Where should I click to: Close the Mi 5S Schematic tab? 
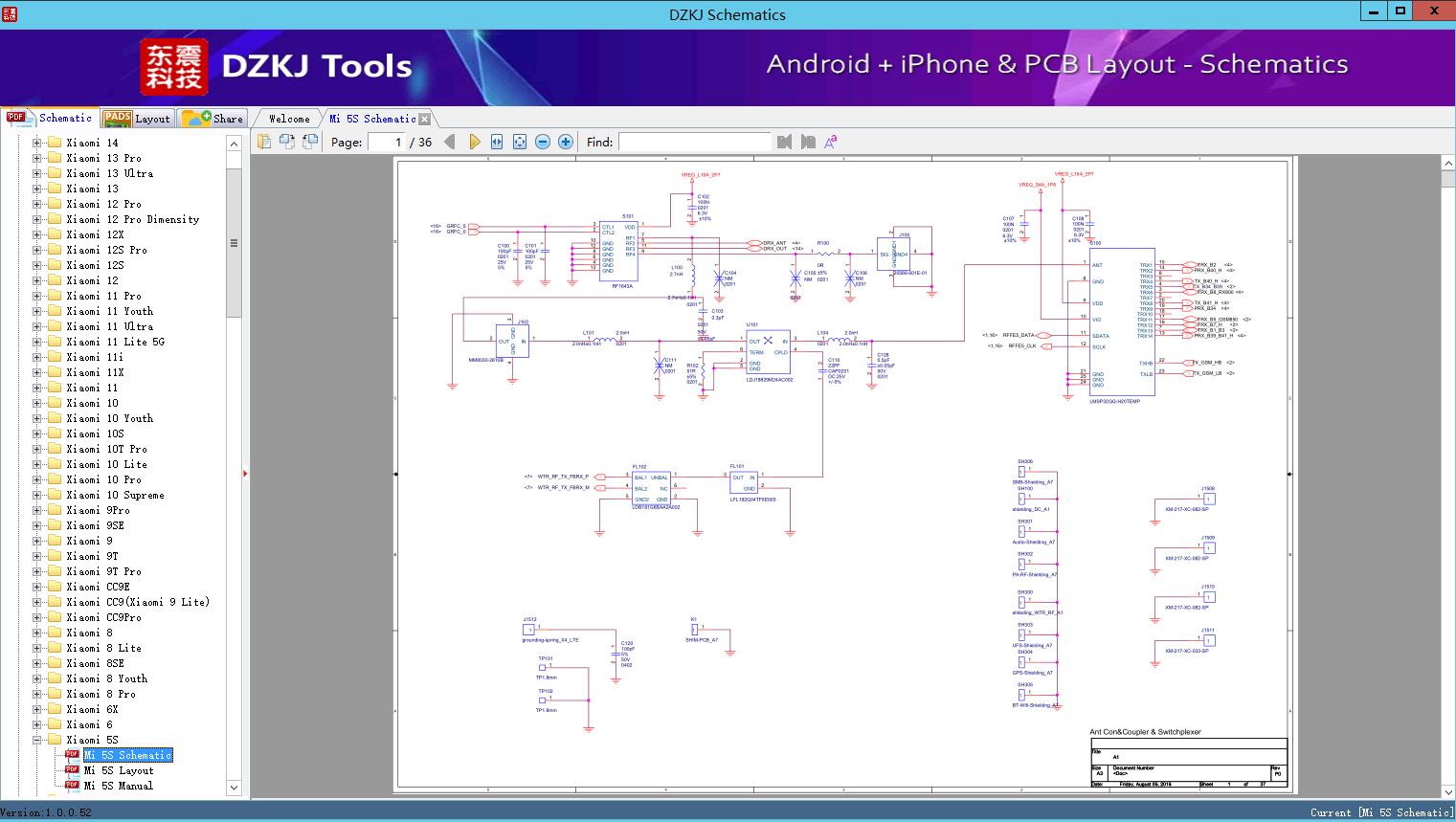425,119
